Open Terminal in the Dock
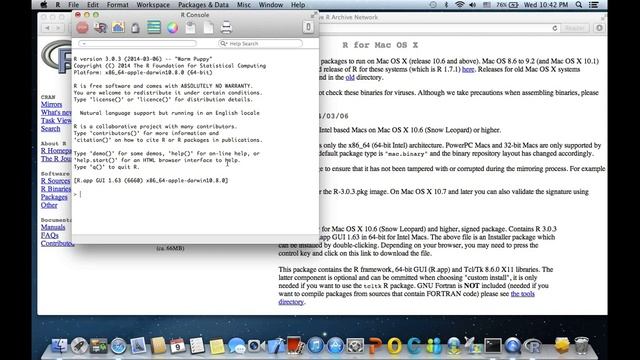Screen dimensions: 640x360 click(493, 346)
